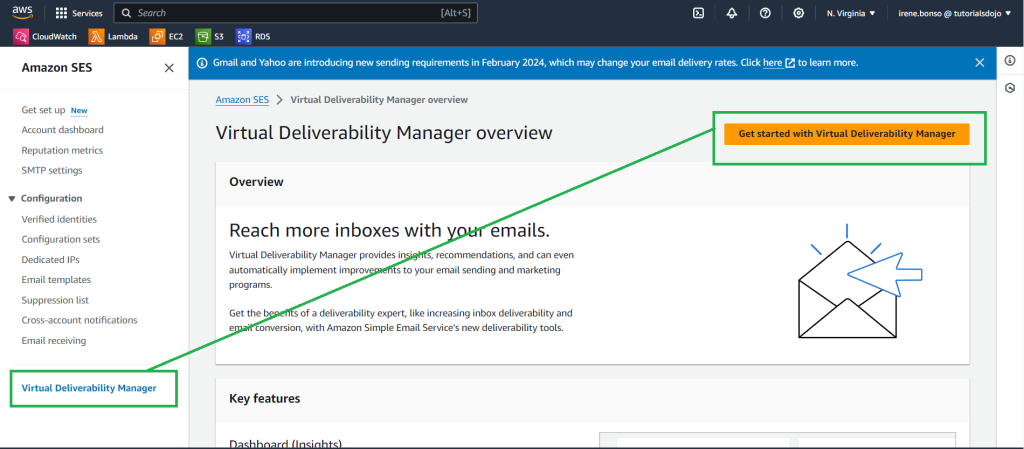Click the Amazon SES breadcrumb link
Viewport: 1024px width, 449px height.
click(242, 100)
